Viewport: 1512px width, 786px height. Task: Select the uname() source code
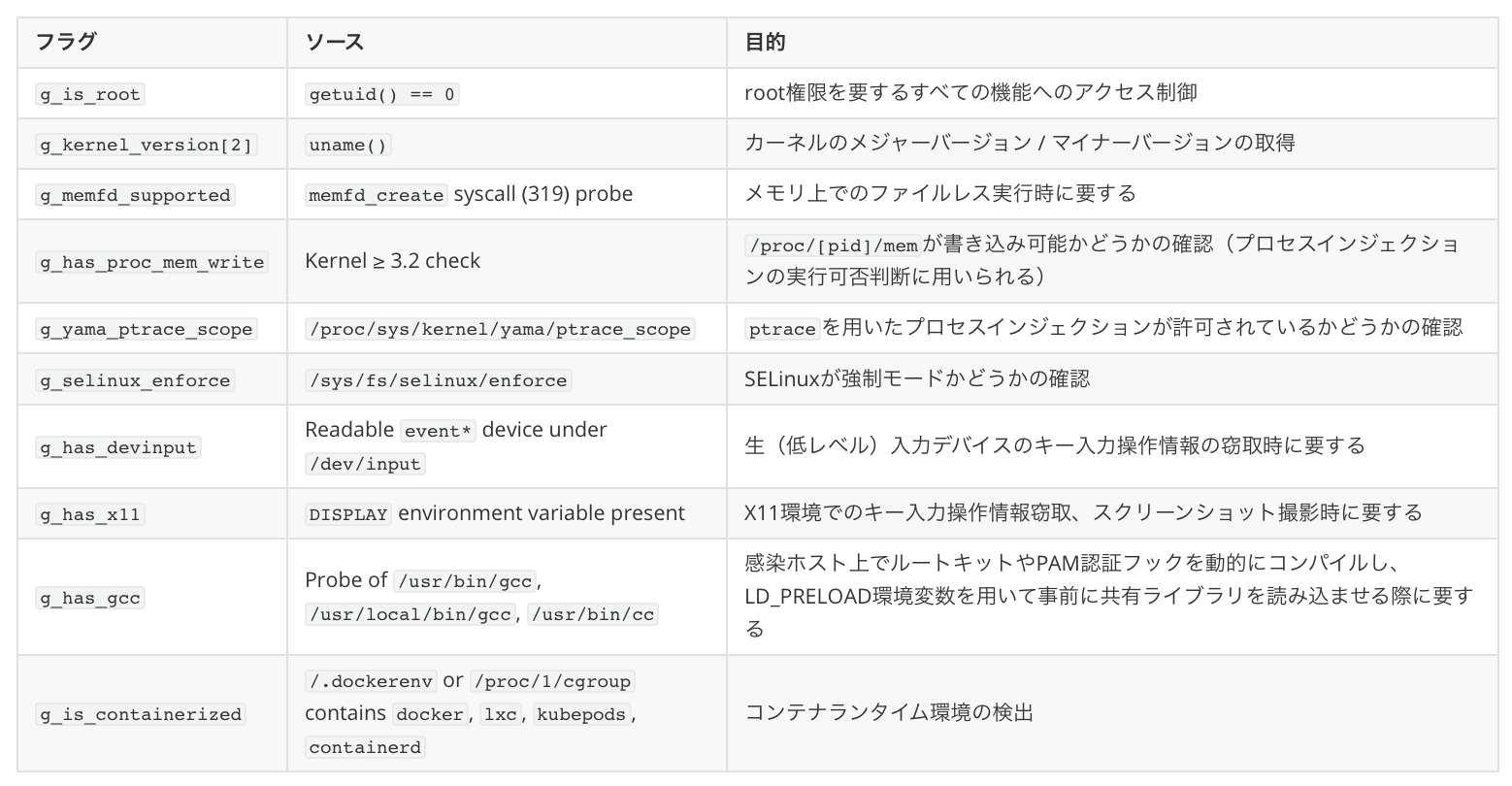348,145
